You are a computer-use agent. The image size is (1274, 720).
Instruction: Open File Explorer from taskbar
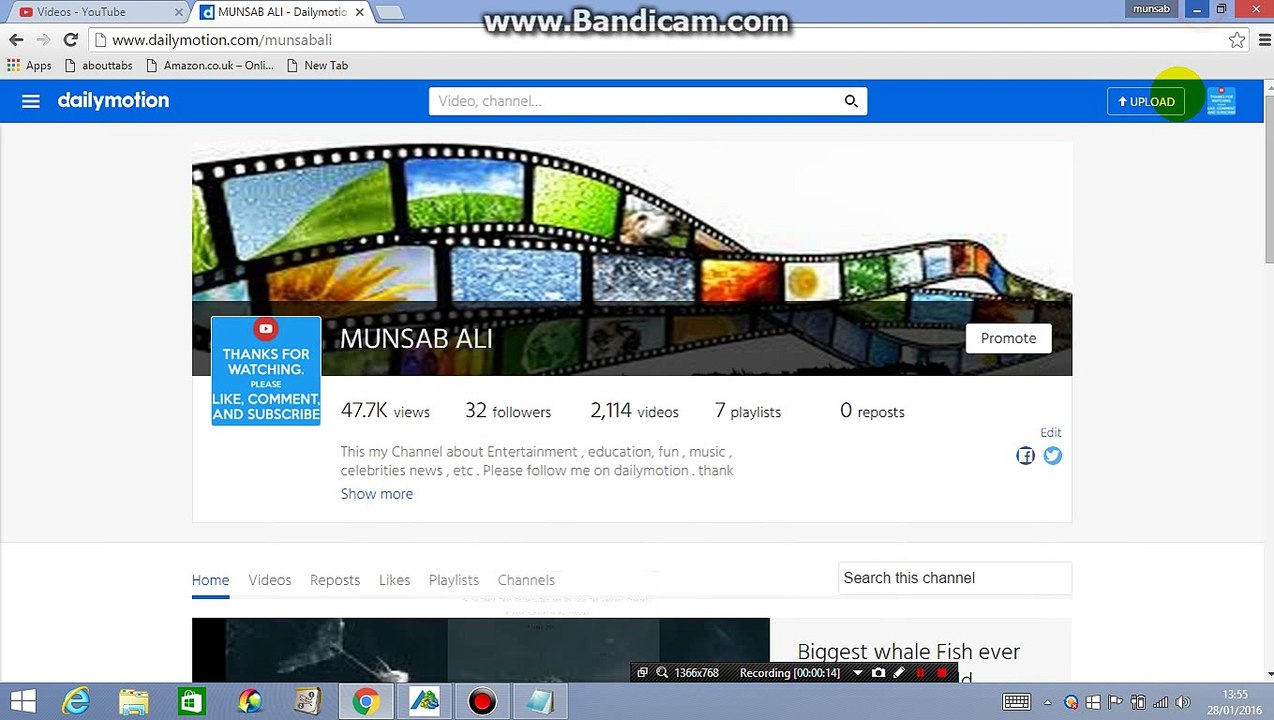pyautogui.click(x=134, y=702)
